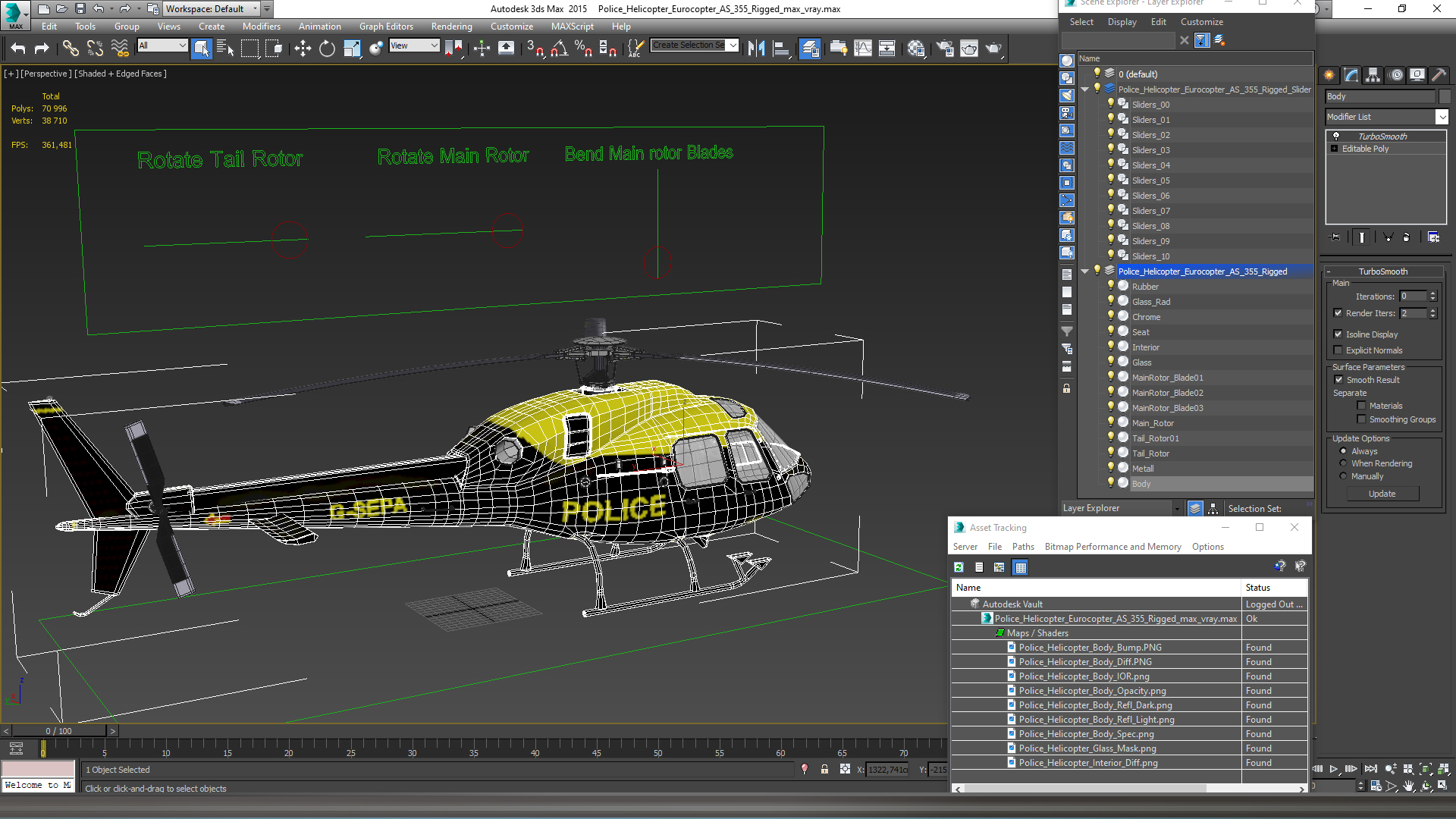Toggle the Smooth Result checkbox
This screenshot has width=1456, height=819.
click(1338, 380)
